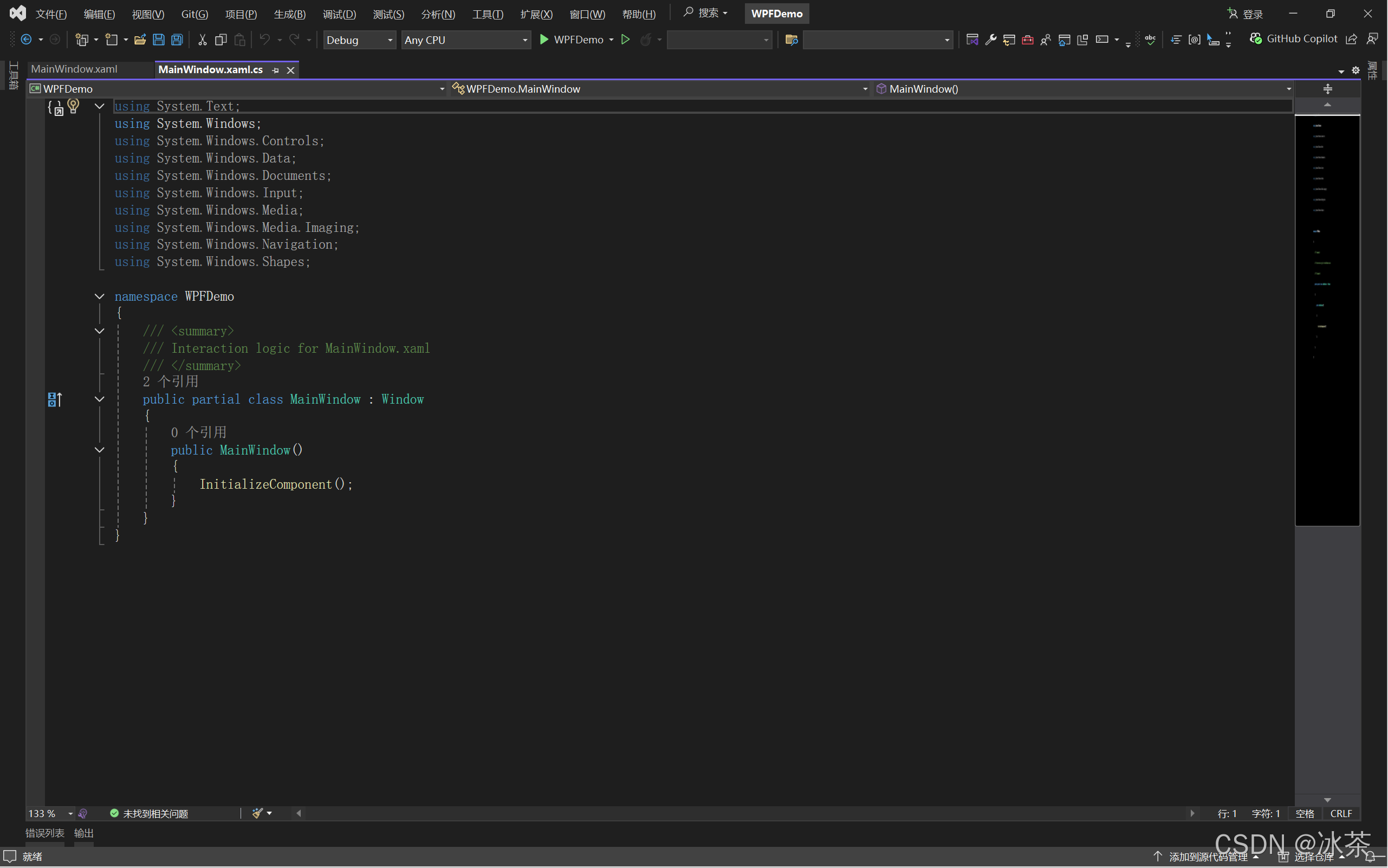Open GitHub Copilot from the toolbar
1388x868 pixels.
[x=1294, y=39]
